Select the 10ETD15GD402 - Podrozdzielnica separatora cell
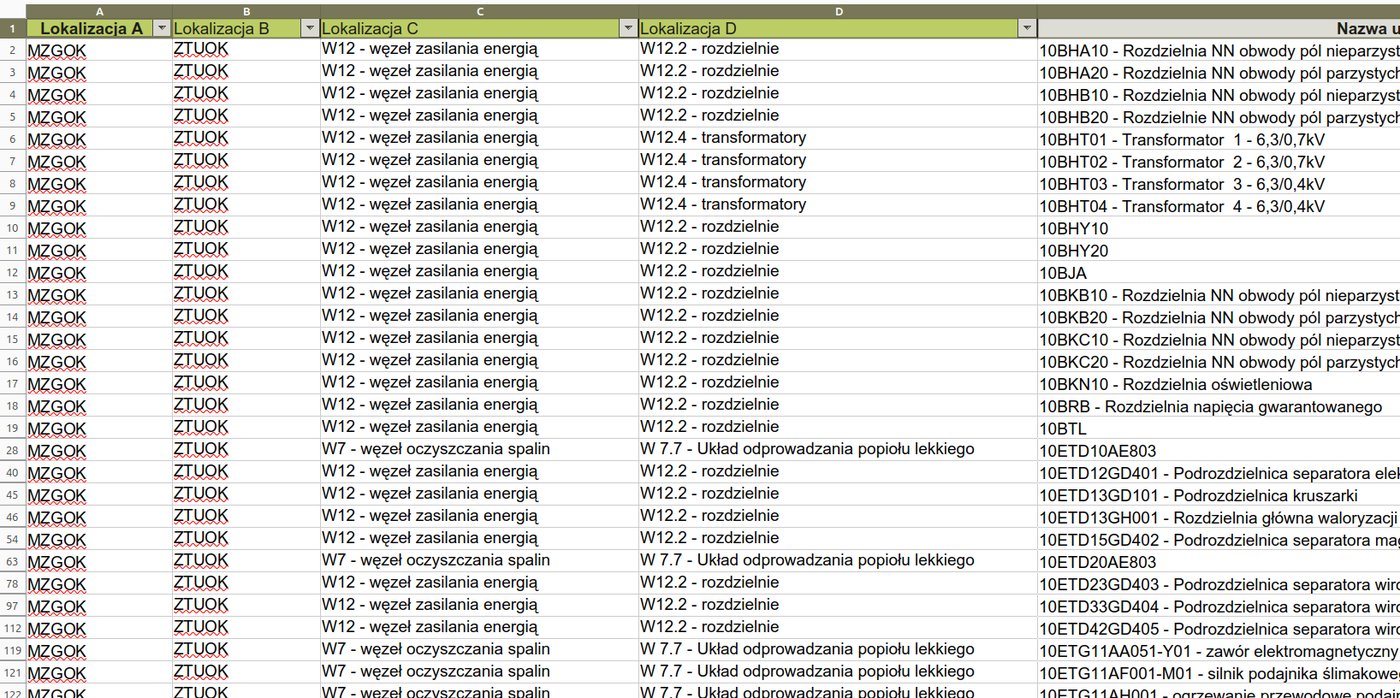The height and width of the screenshot is (698, 1400). (1218, 539)
